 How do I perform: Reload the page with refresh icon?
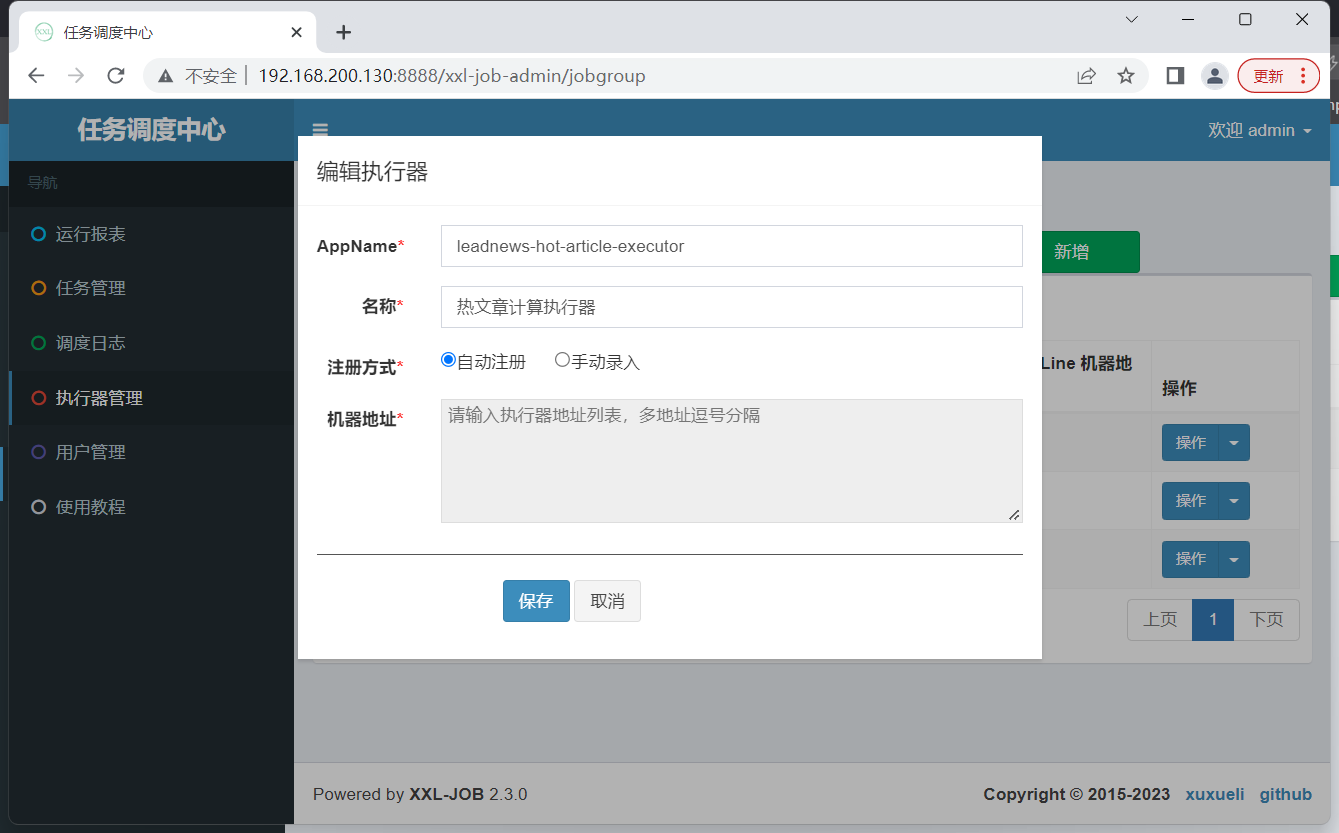point(116,76)
